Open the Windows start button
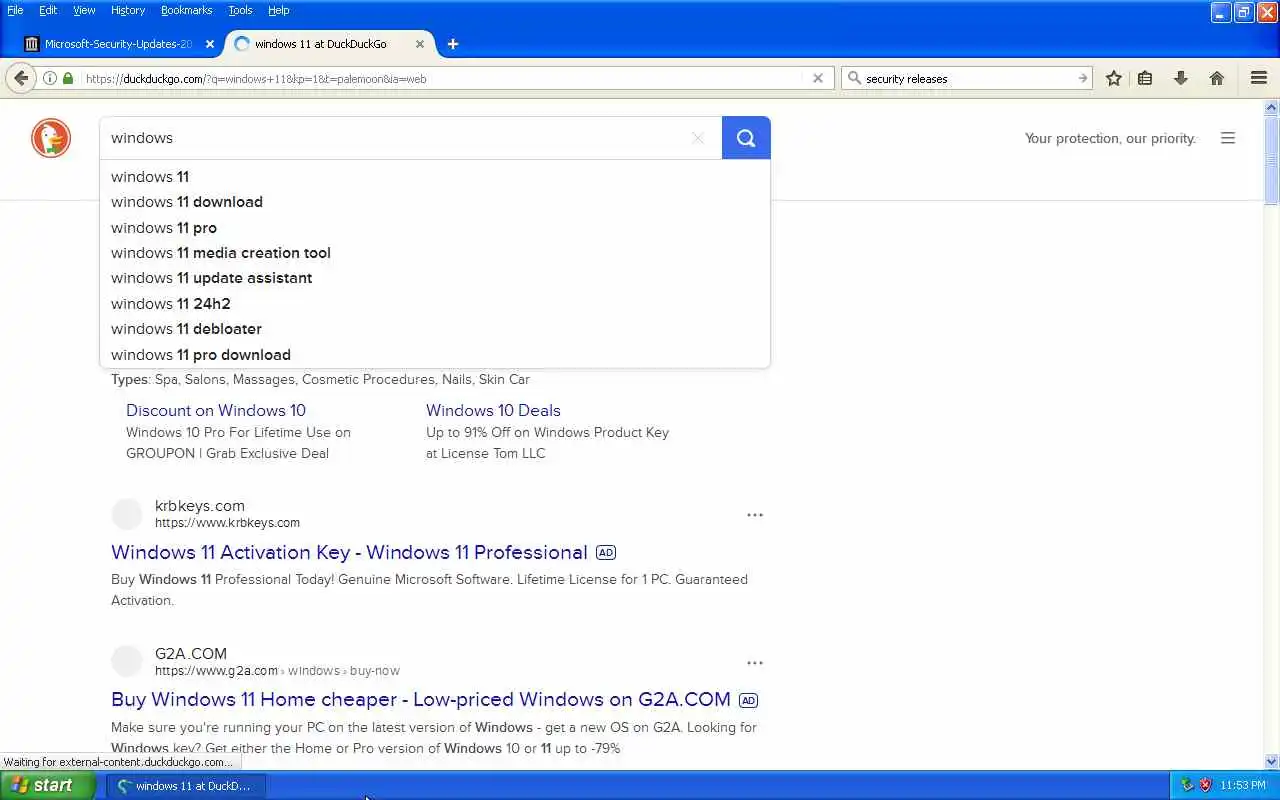The width and height of the screenshot is (1280, 800). tap(47, 785)
